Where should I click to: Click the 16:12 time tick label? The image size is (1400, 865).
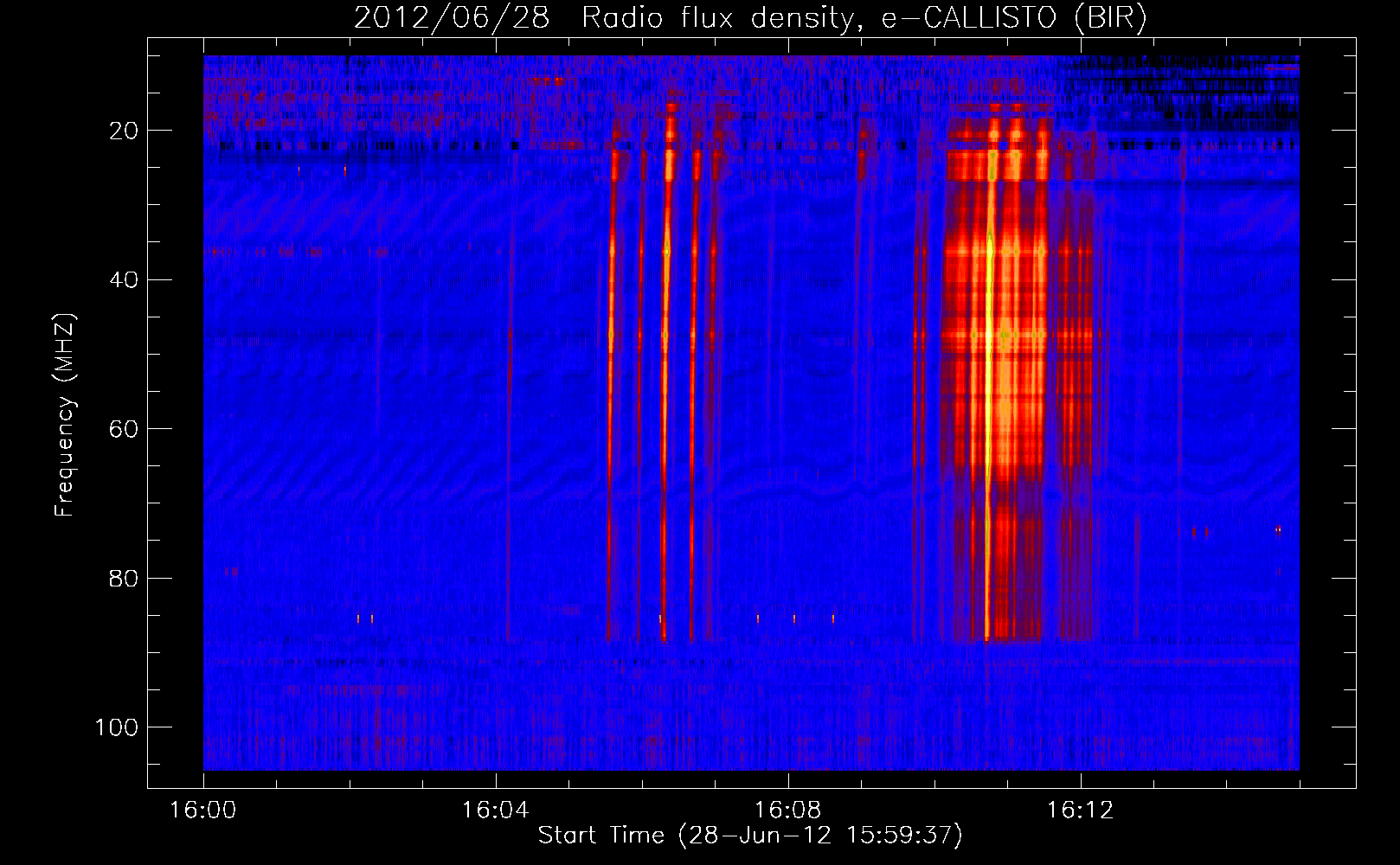pos(1081,811)
